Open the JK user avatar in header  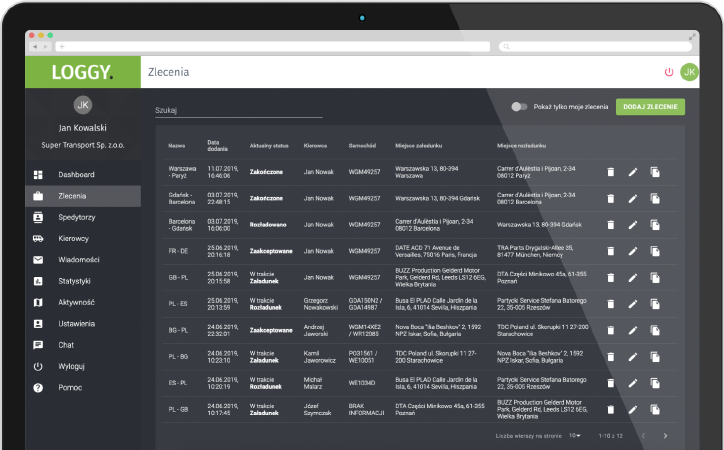point(689,72)
